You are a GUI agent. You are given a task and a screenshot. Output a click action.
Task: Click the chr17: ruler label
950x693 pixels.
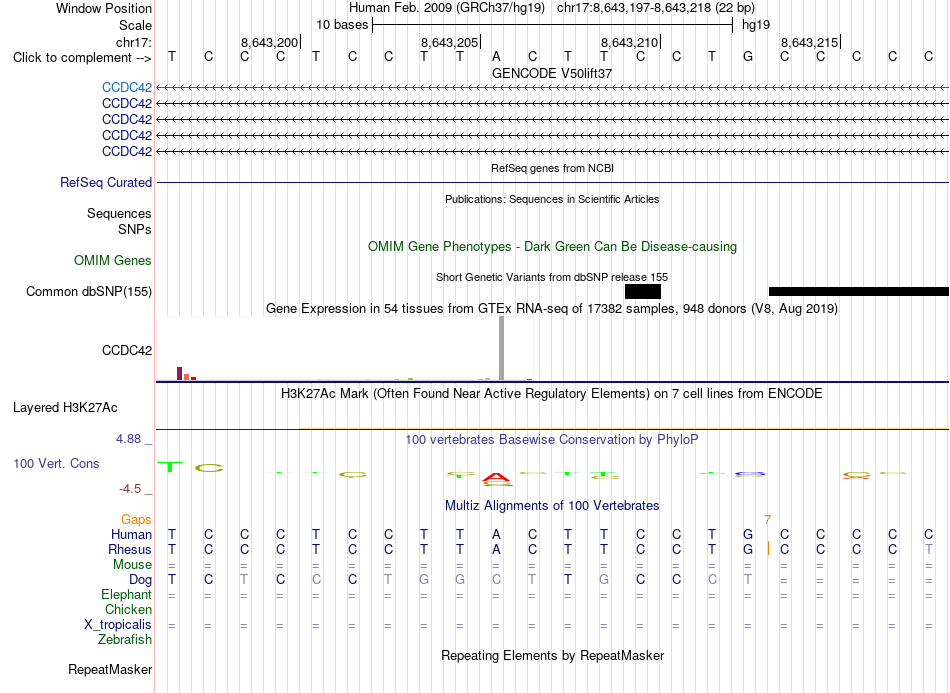(x=134, y=42)
